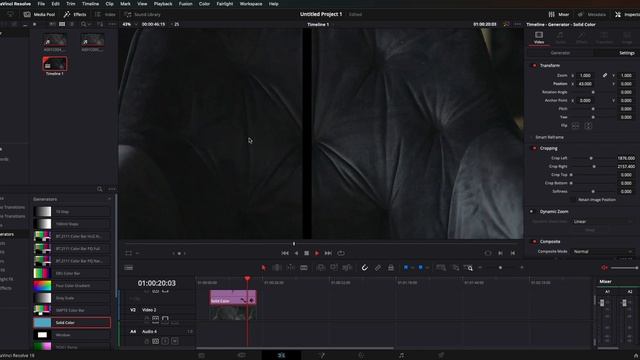Click the Insert Clip toolbar icon

[321, 268]
